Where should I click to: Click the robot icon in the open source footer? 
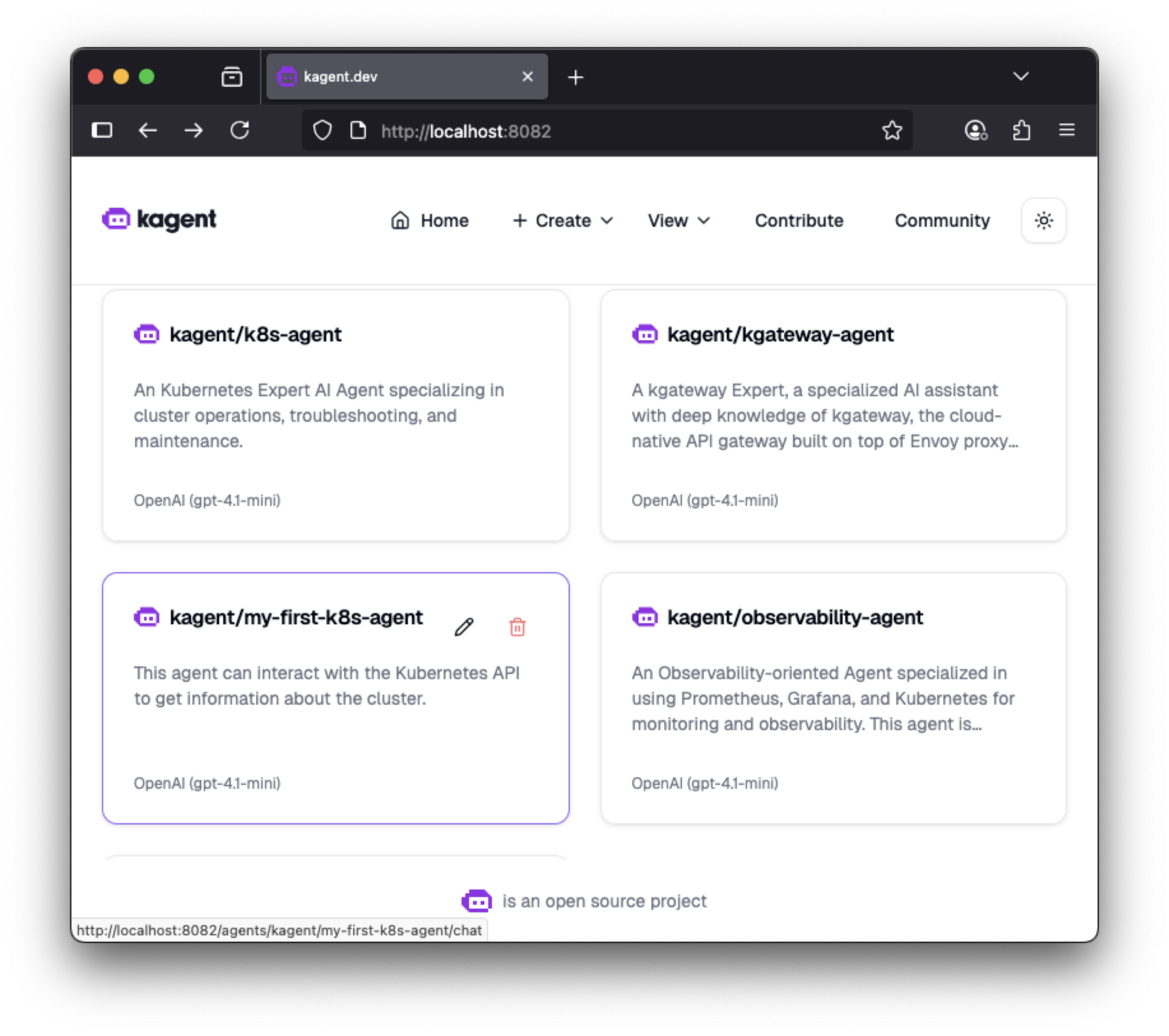476,900
